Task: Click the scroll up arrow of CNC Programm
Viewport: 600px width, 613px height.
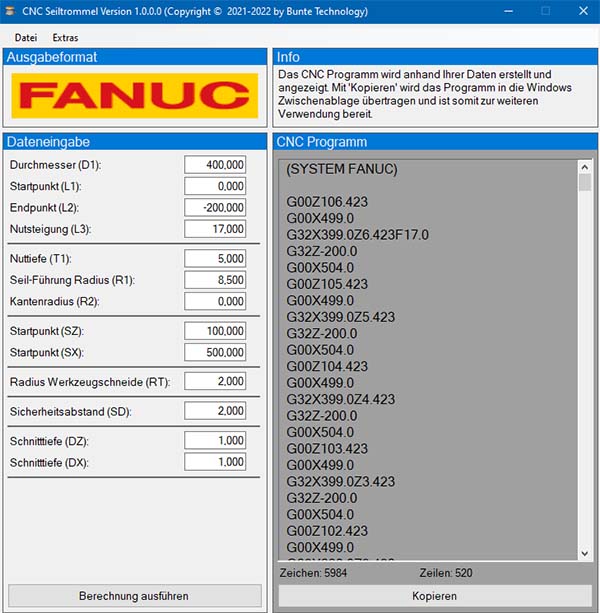Action: [x=585, y=167]
